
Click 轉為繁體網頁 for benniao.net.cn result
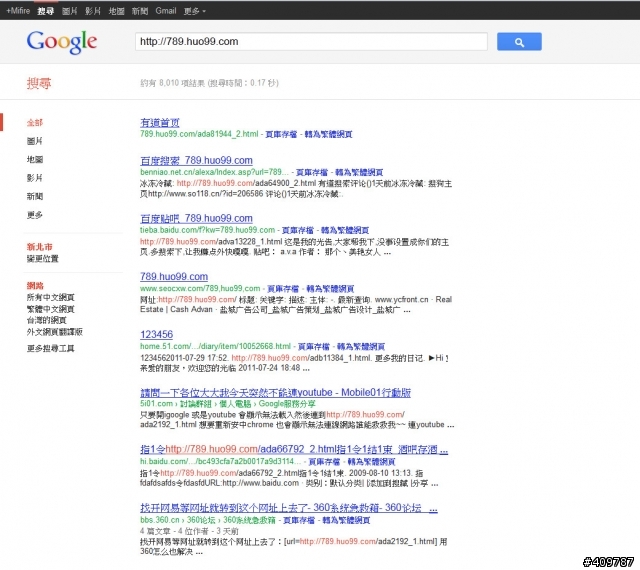tap(359, 172)
